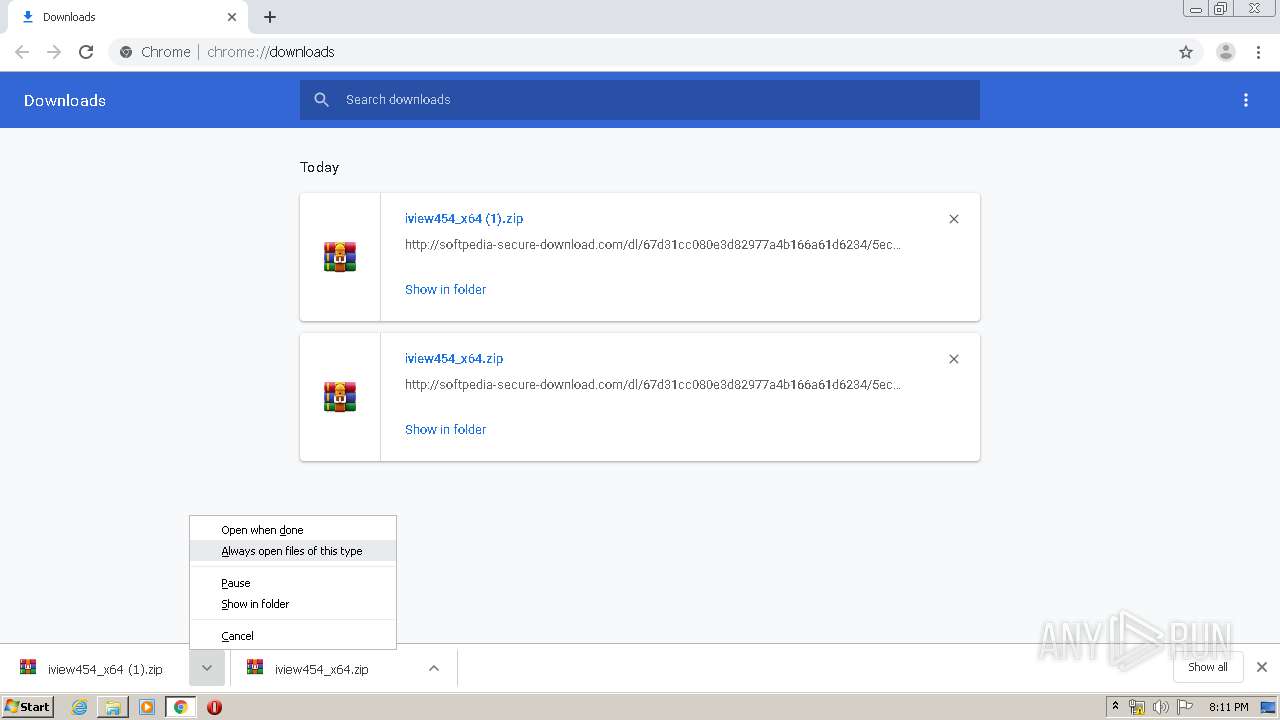The height and width of the screenshot is (720, 1280).
Task: Click the volume speaker tray icon
Action: coord(1160,707)
